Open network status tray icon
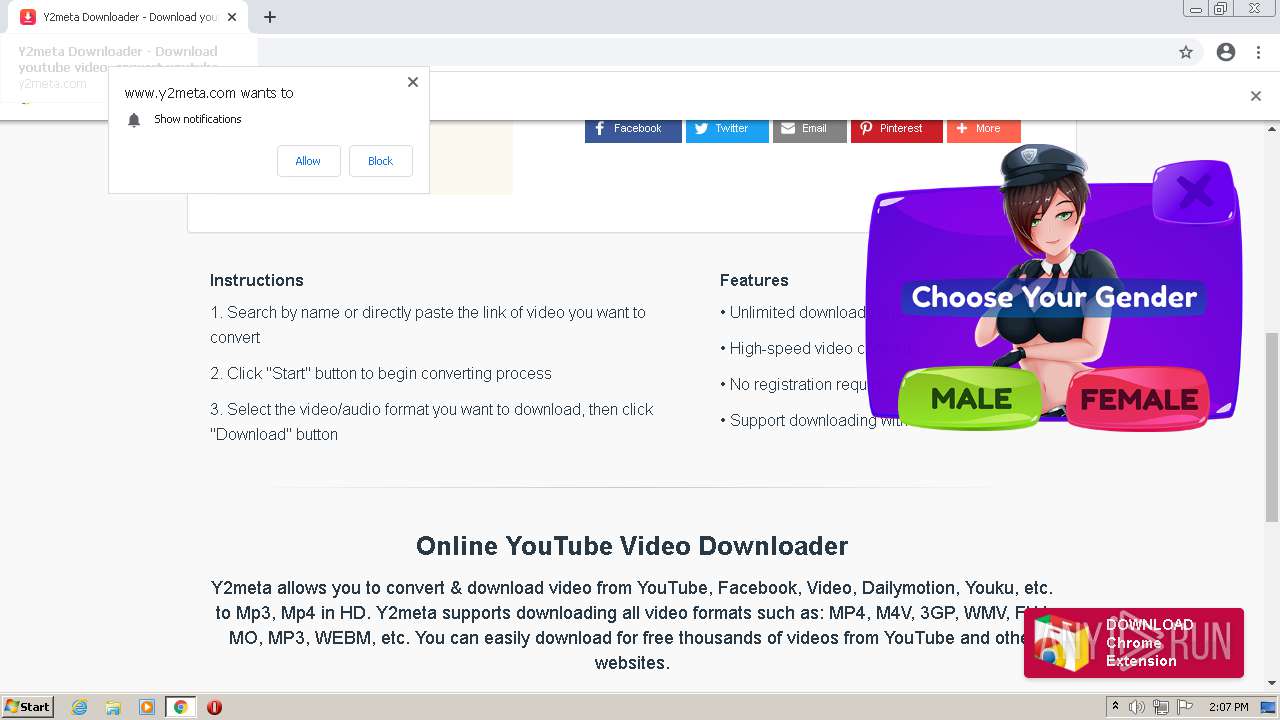Image resolution: width=1280 pixels, height=720 pixels. [1160, 707]
